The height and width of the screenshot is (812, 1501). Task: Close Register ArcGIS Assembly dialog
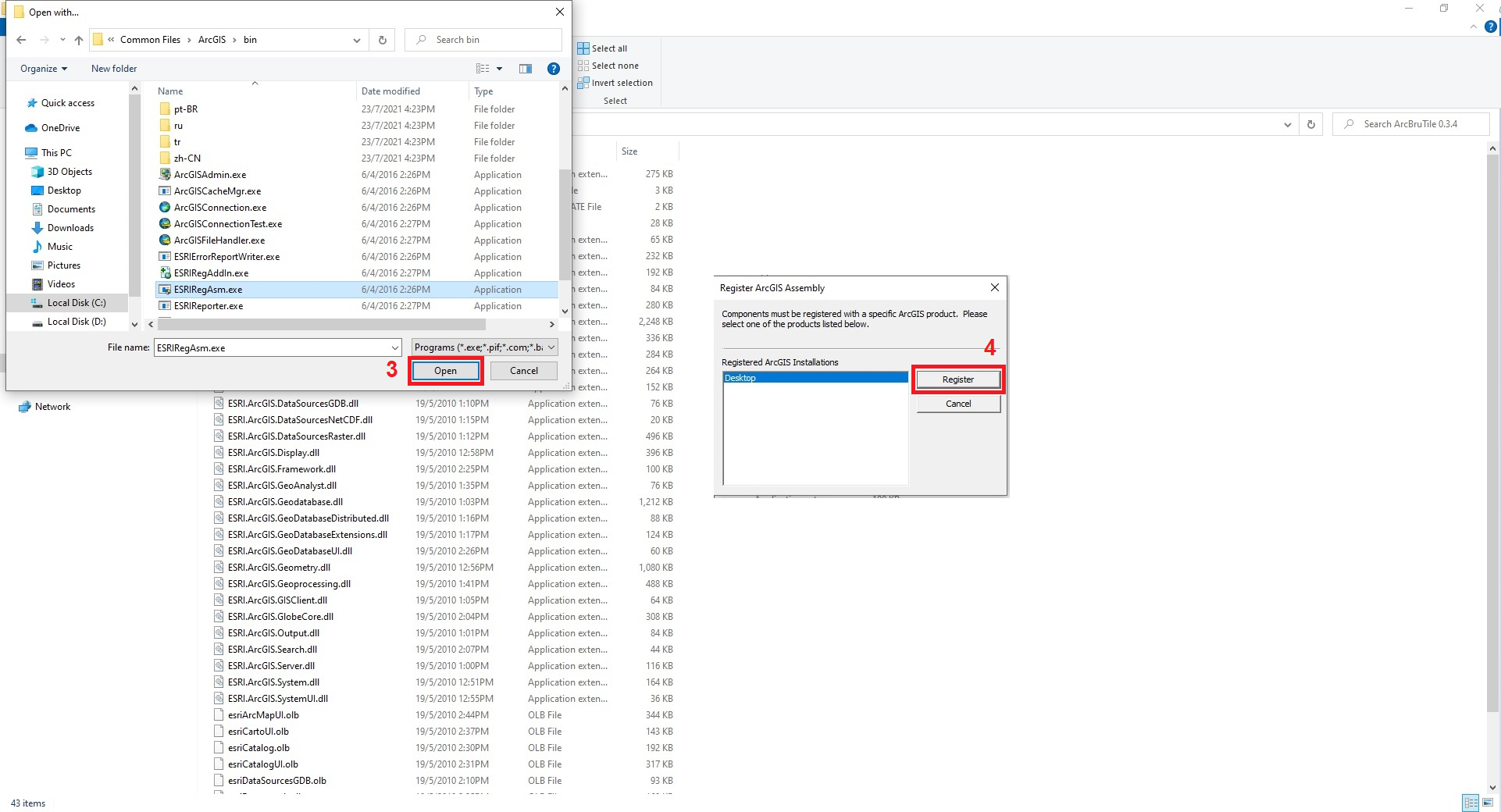click(995, 287)
